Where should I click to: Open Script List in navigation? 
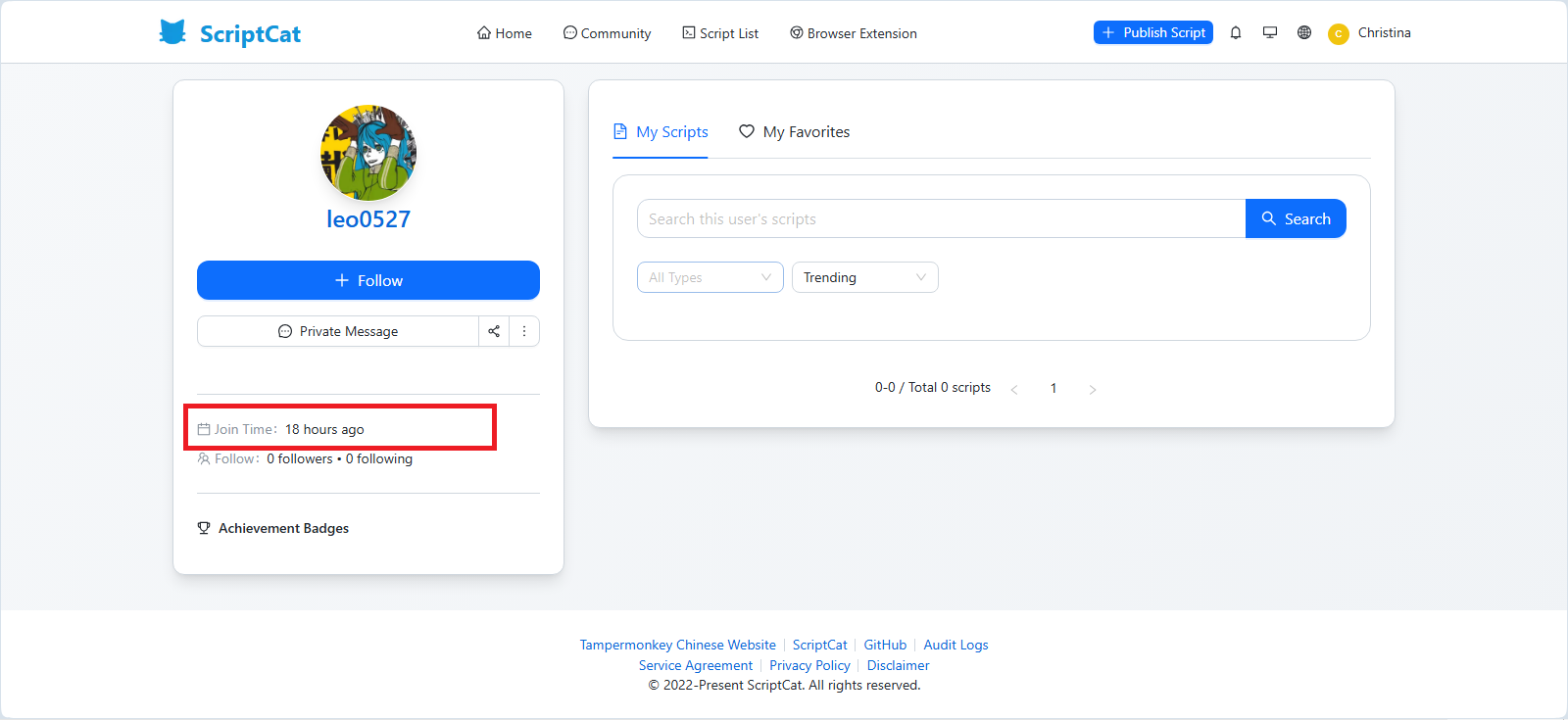(720, 33)
